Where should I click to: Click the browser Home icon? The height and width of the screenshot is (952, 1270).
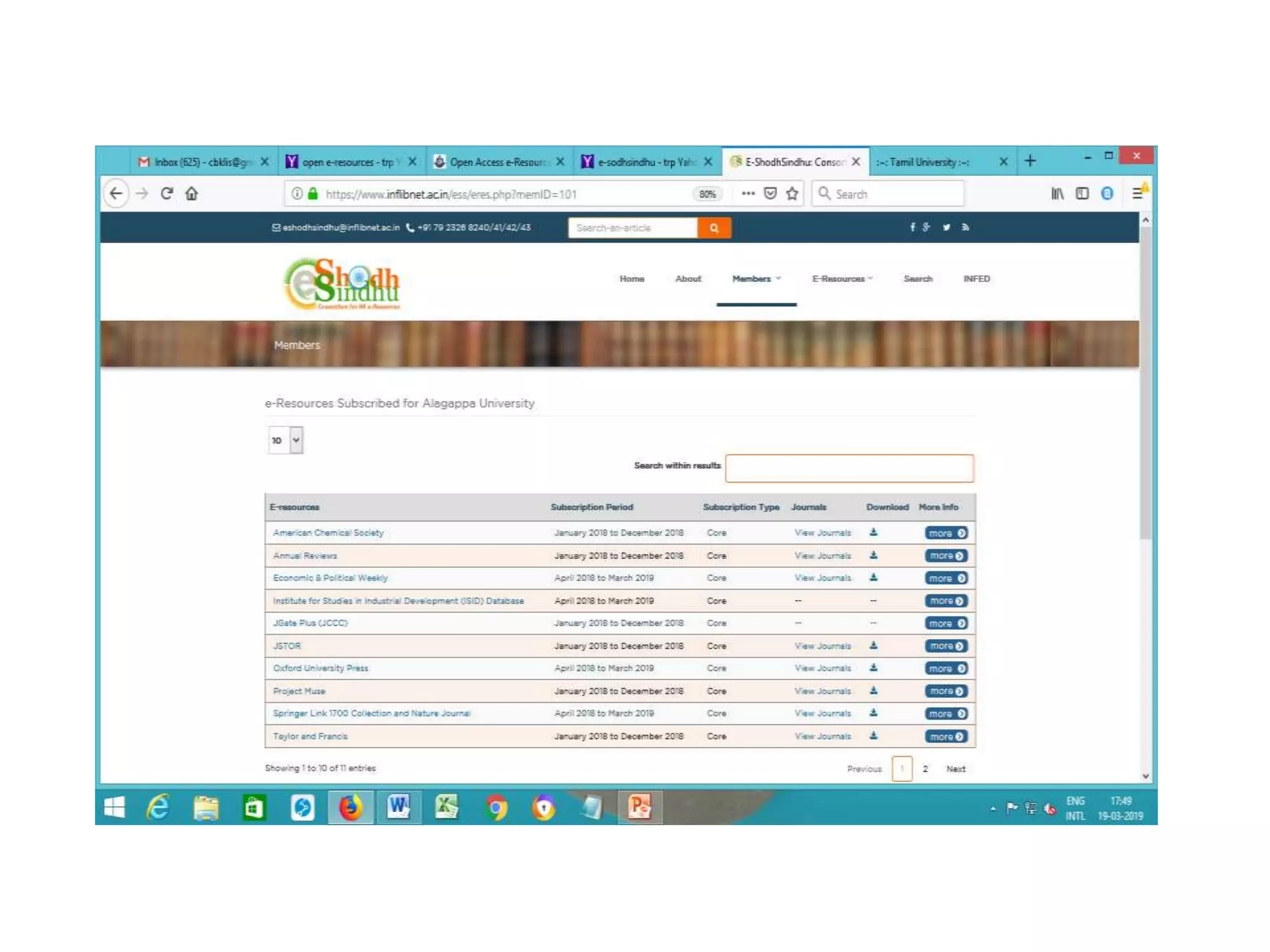[192, 194]
